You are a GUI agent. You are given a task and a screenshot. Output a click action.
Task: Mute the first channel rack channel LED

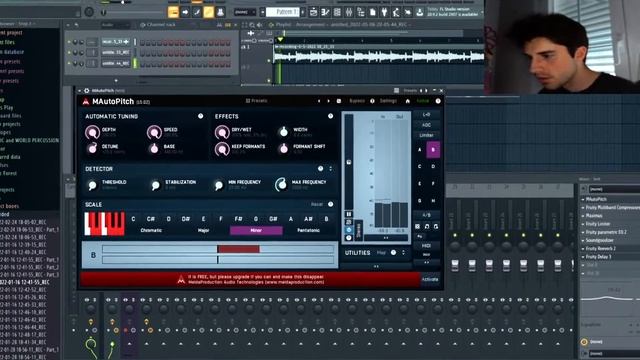pyautogui.click(x=69, y=42)
